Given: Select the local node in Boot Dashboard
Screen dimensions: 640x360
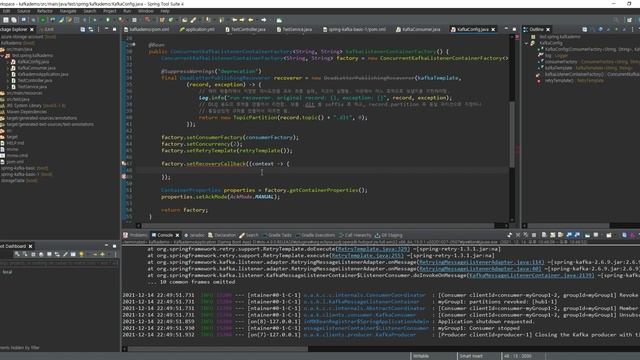Looking at the screenshot, I should point(7,272).
